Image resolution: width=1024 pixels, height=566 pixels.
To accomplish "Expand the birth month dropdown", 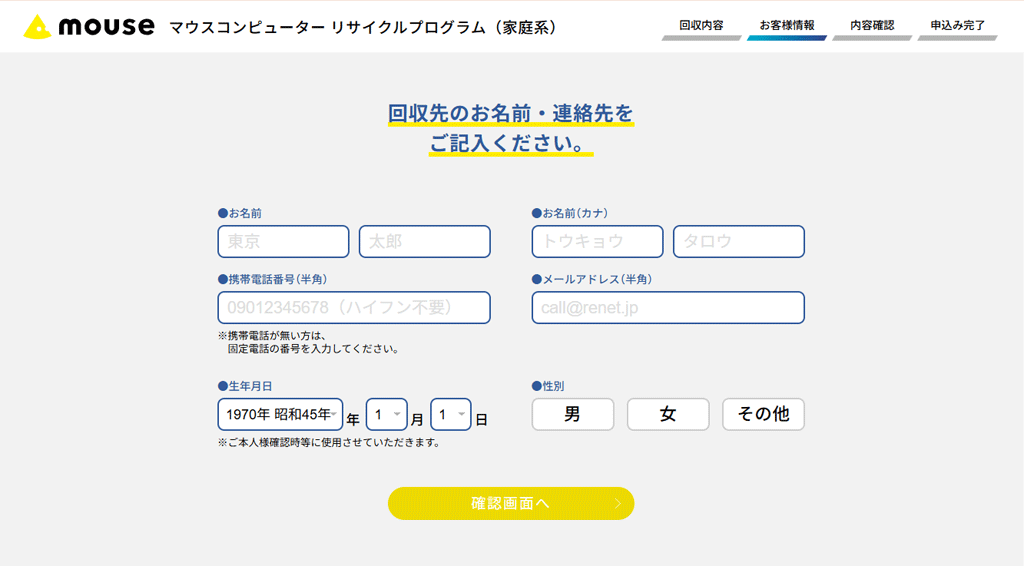I will pyautogui.click(x=386, y=414).
